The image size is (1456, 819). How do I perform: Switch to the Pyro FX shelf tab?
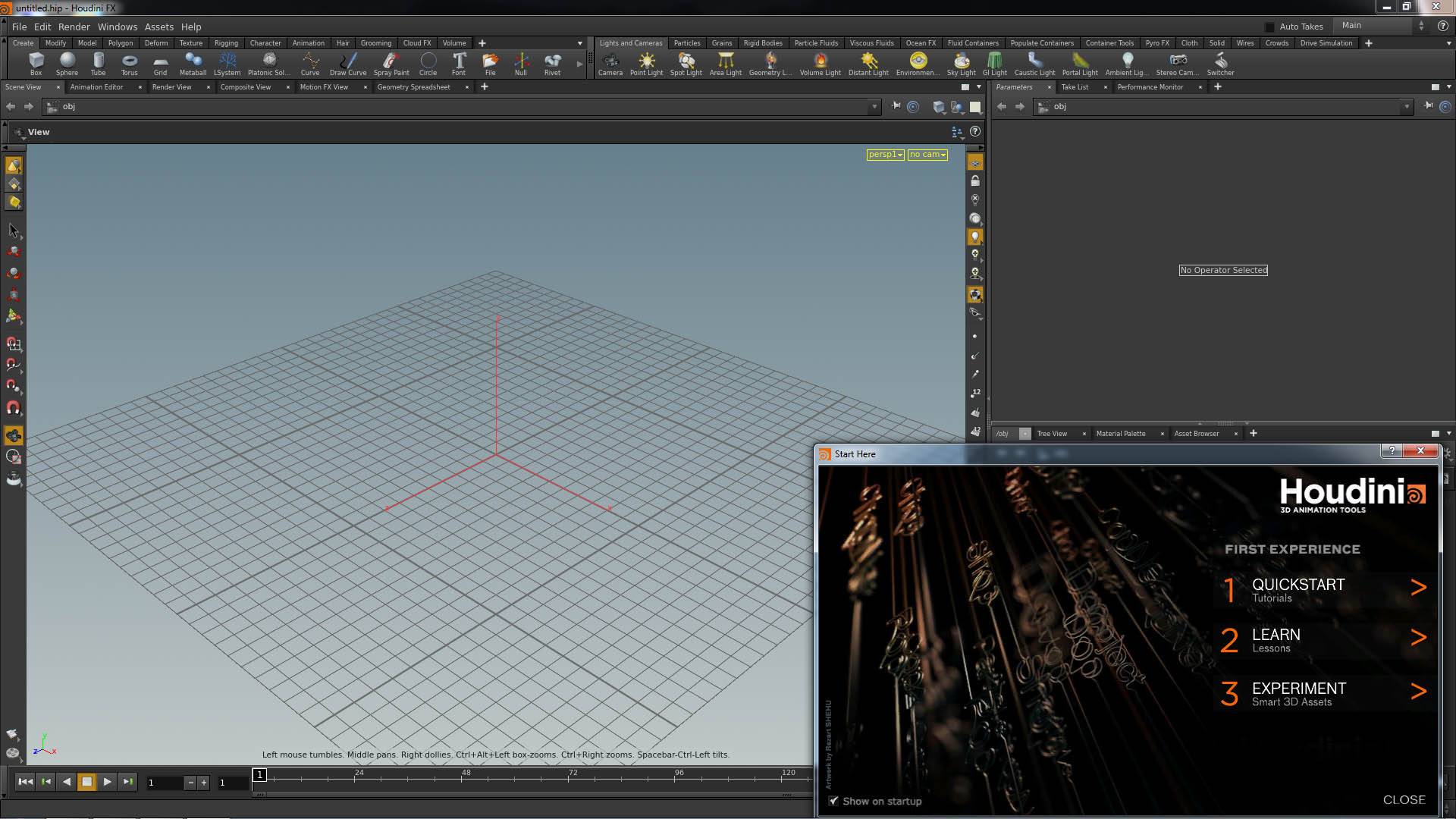1157,43
